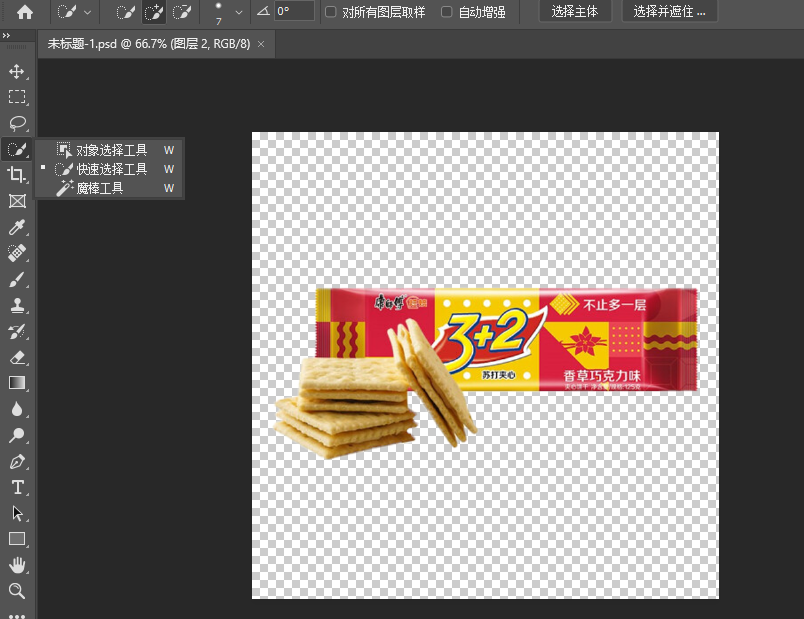
Task: Select the History Brush tool
Action: tap(17, 331)
